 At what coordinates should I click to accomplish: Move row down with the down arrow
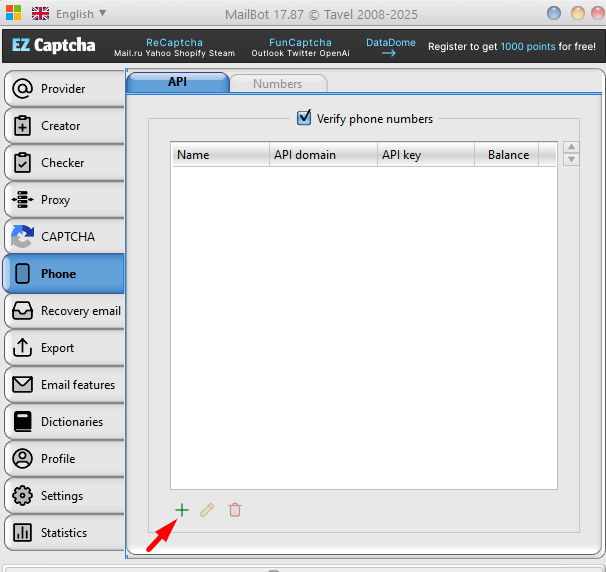571,159
